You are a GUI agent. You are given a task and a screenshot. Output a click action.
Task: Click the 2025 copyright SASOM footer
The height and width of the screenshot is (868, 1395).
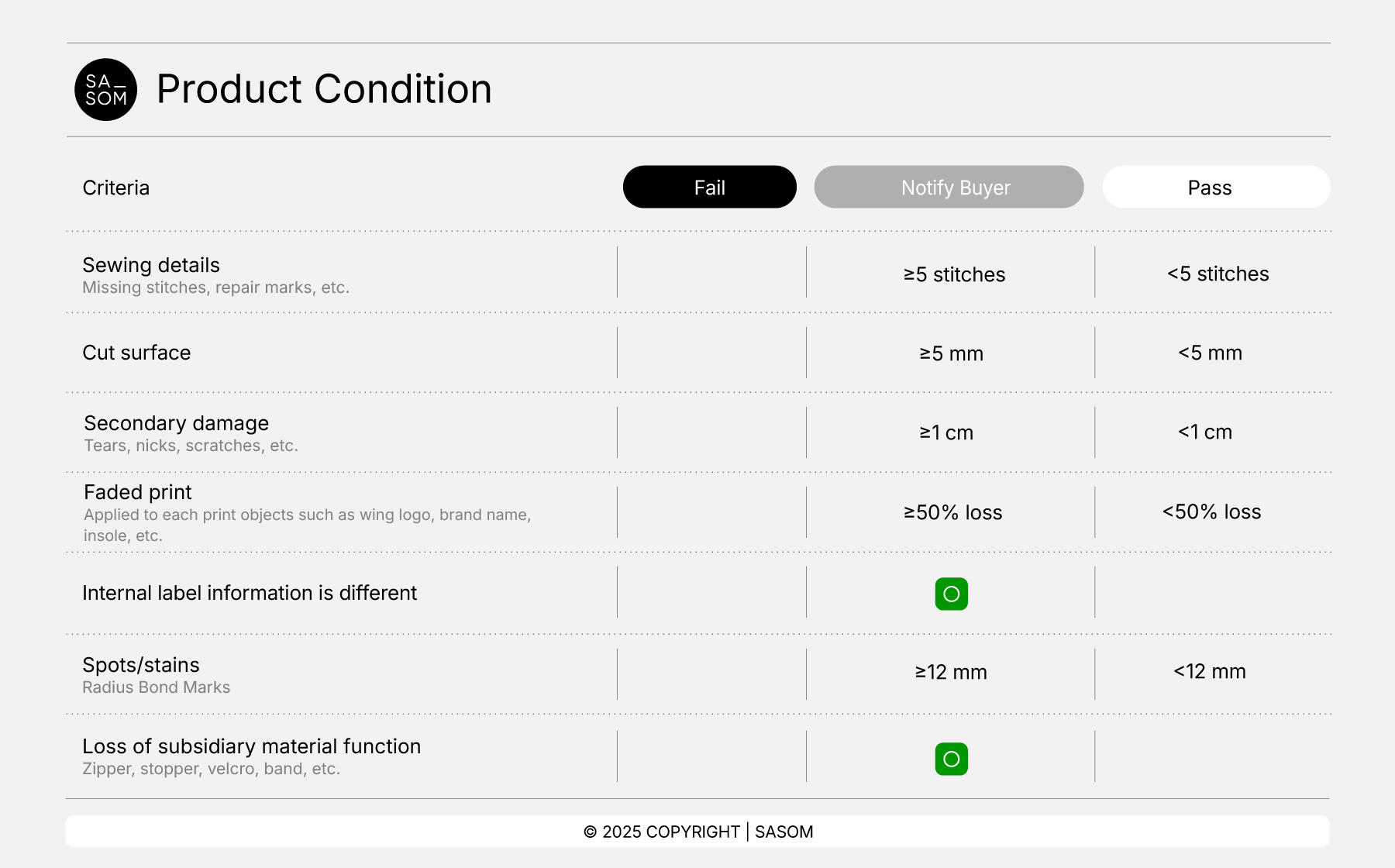tap(697, 832)
